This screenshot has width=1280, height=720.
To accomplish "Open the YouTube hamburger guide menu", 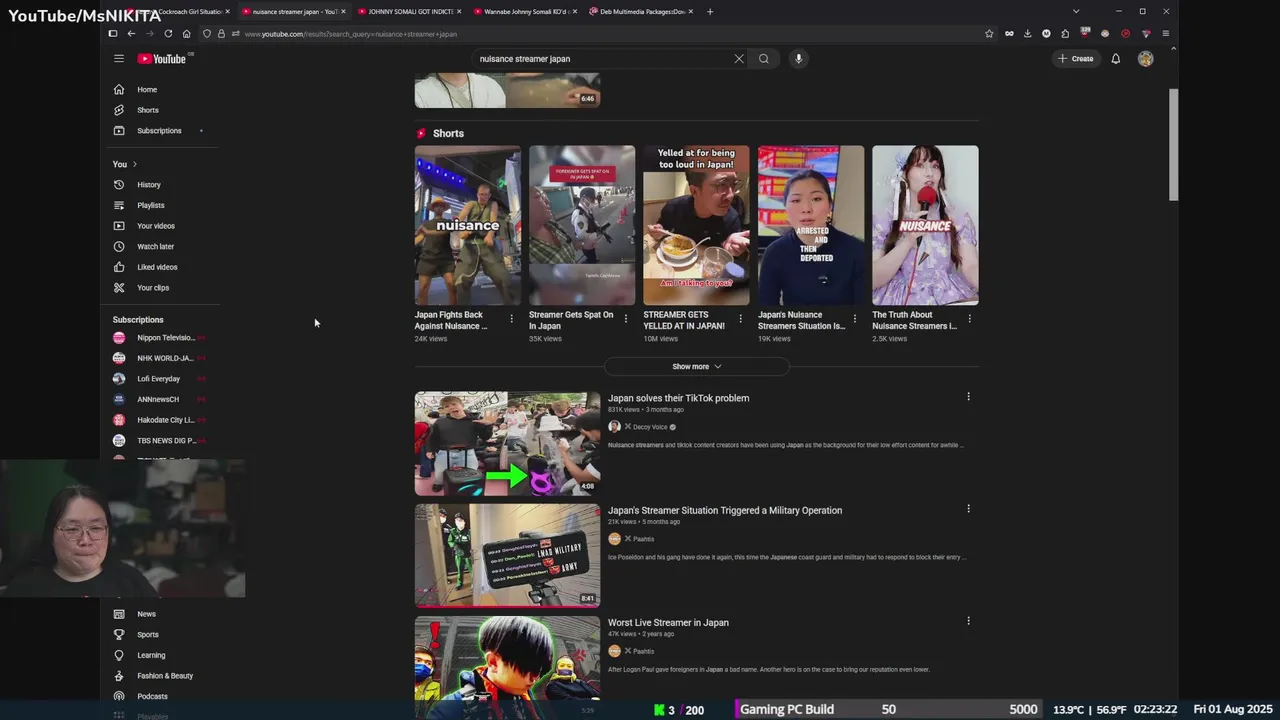I will click(x=119, y=59).
